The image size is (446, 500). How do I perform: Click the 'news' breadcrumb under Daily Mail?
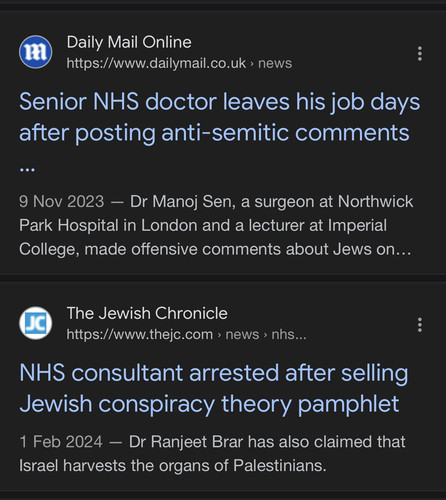click(x=275, y=63)
